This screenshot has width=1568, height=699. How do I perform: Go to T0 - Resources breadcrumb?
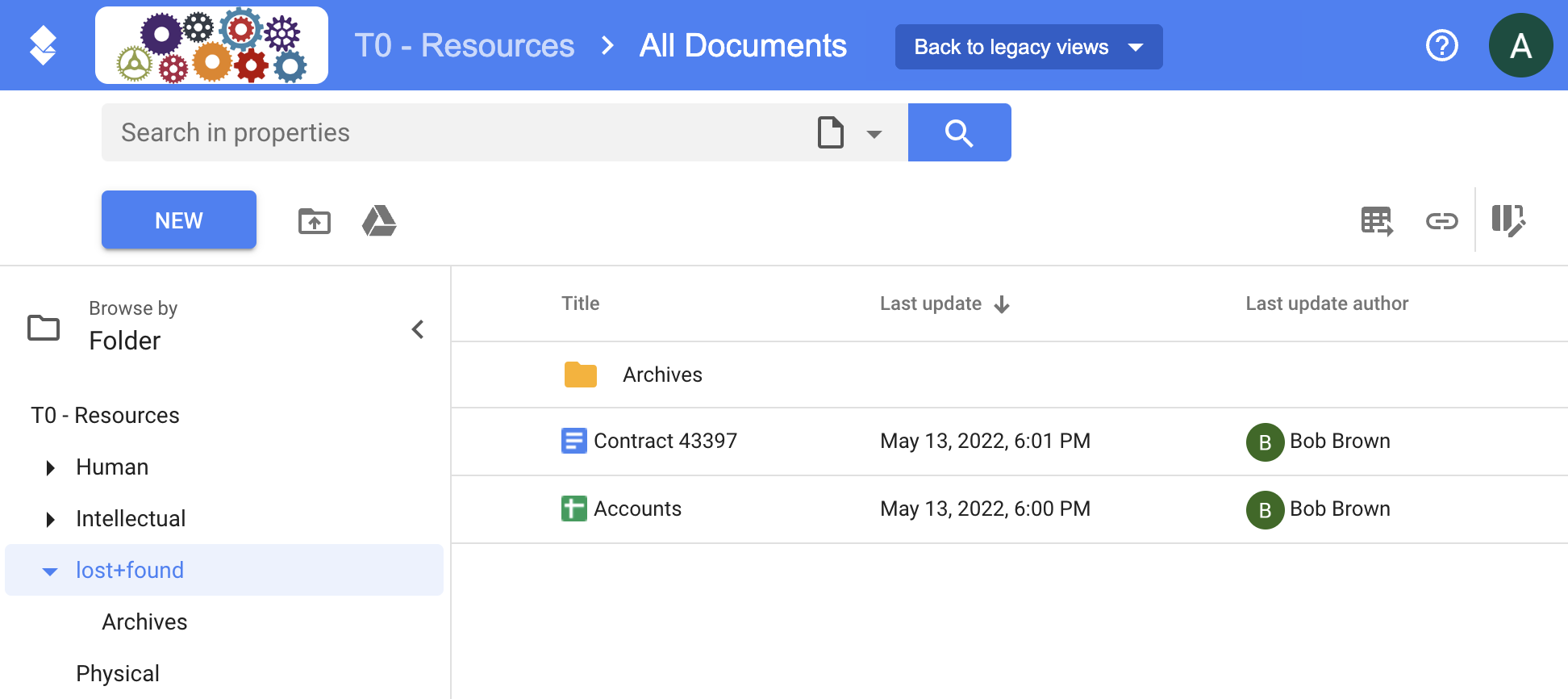[x=465, y=46]
